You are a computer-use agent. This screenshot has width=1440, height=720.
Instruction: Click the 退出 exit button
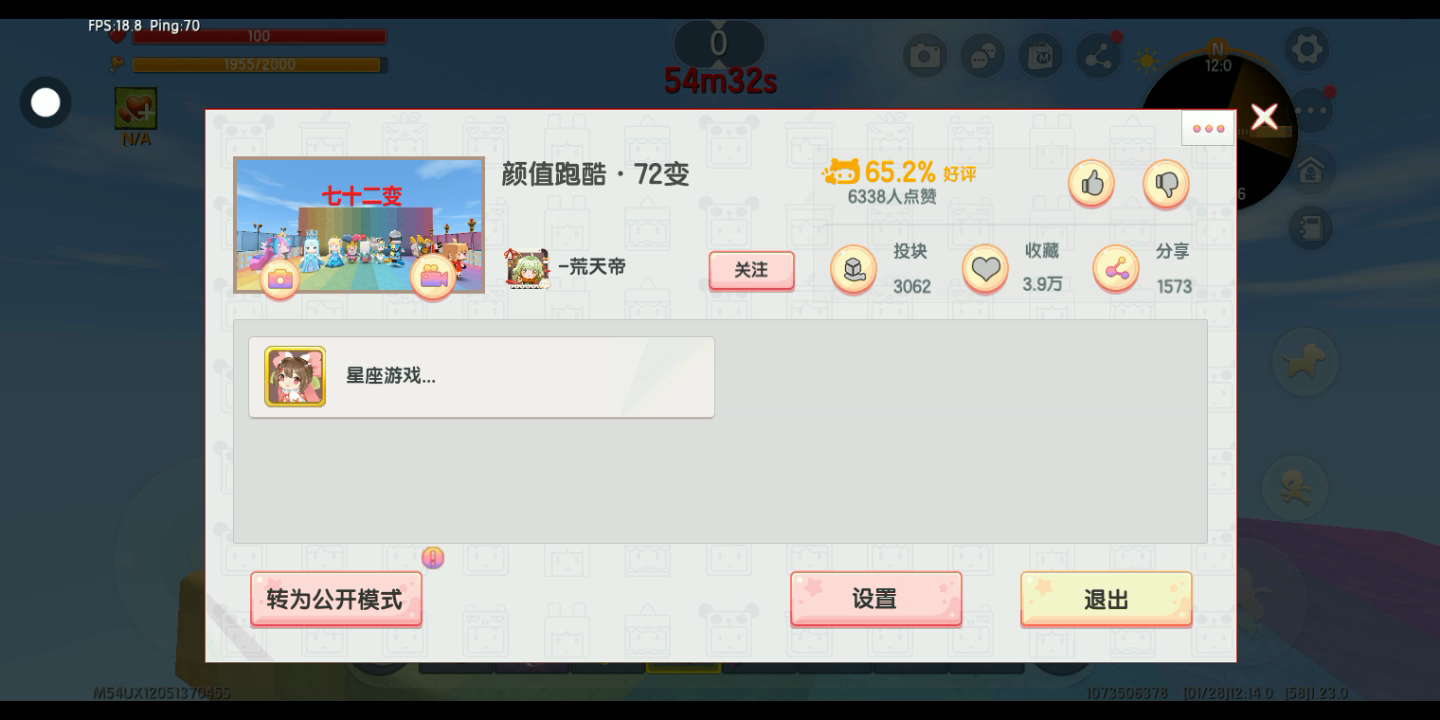(1106, 599)
